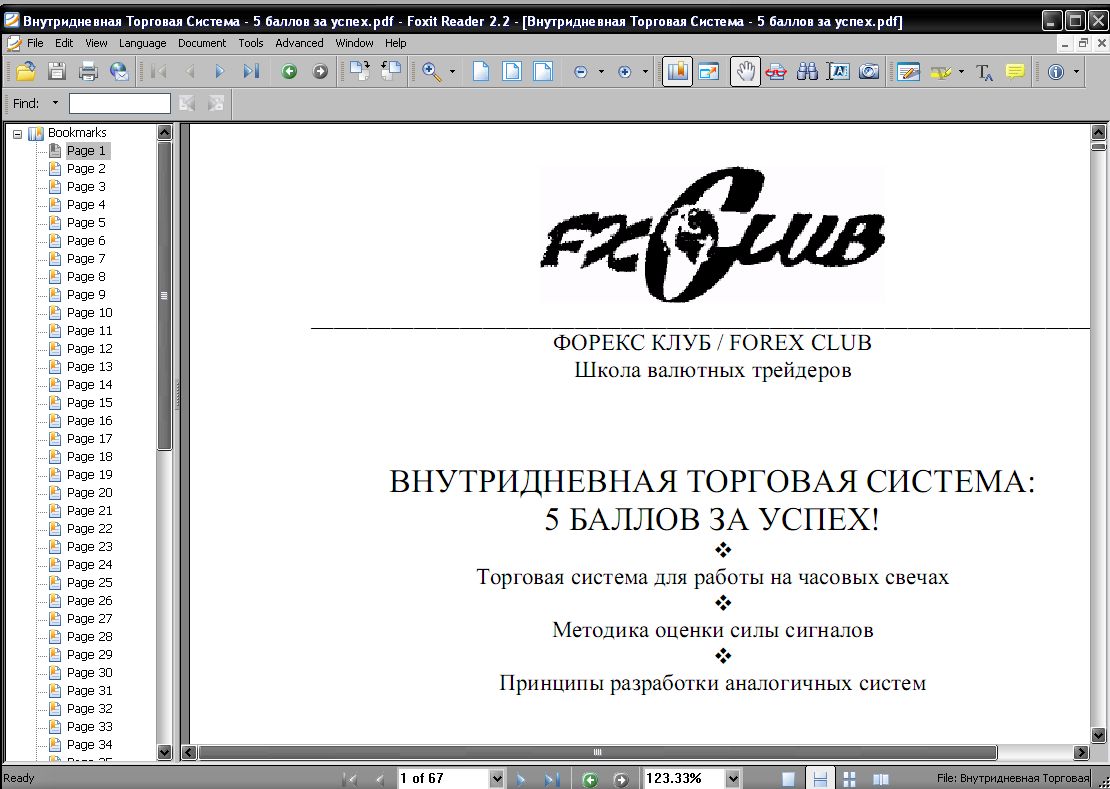This screenshot has width=1110, height=789.
Task: Select the Page 10 bookmark
Action: (x=89, y=313)
